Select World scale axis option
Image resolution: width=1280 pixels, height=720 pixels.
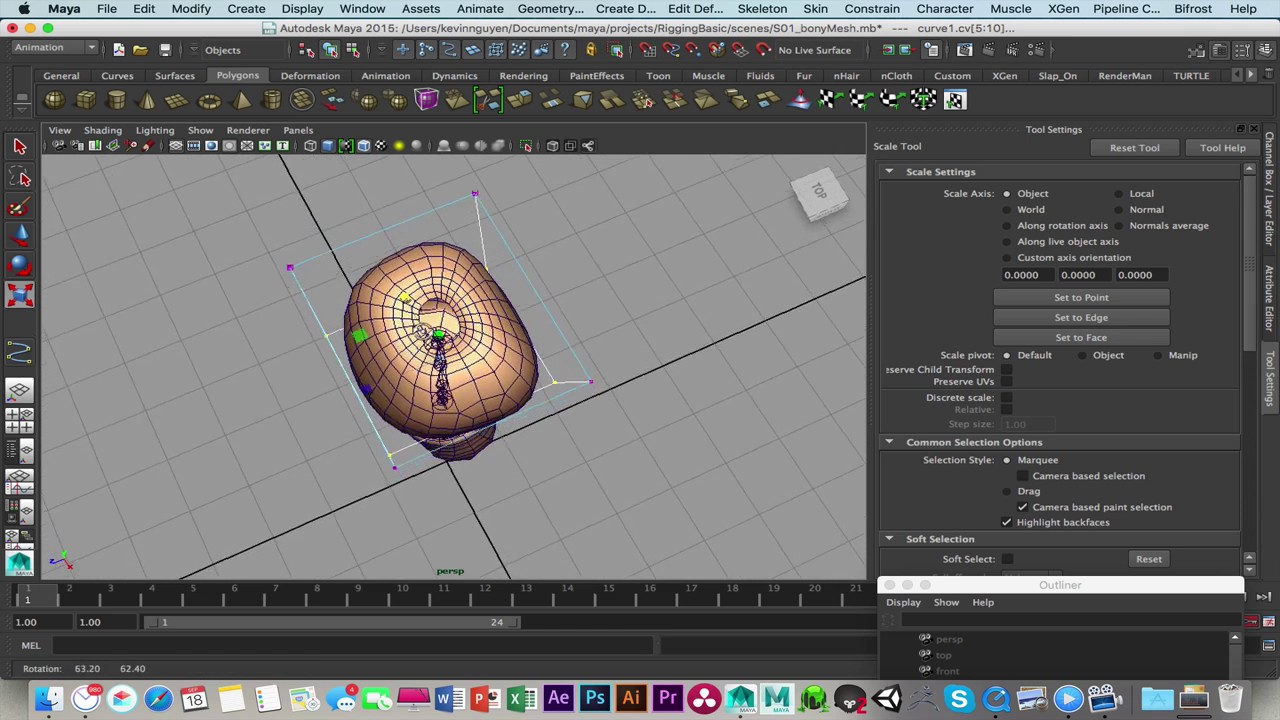coord(1006,210)
